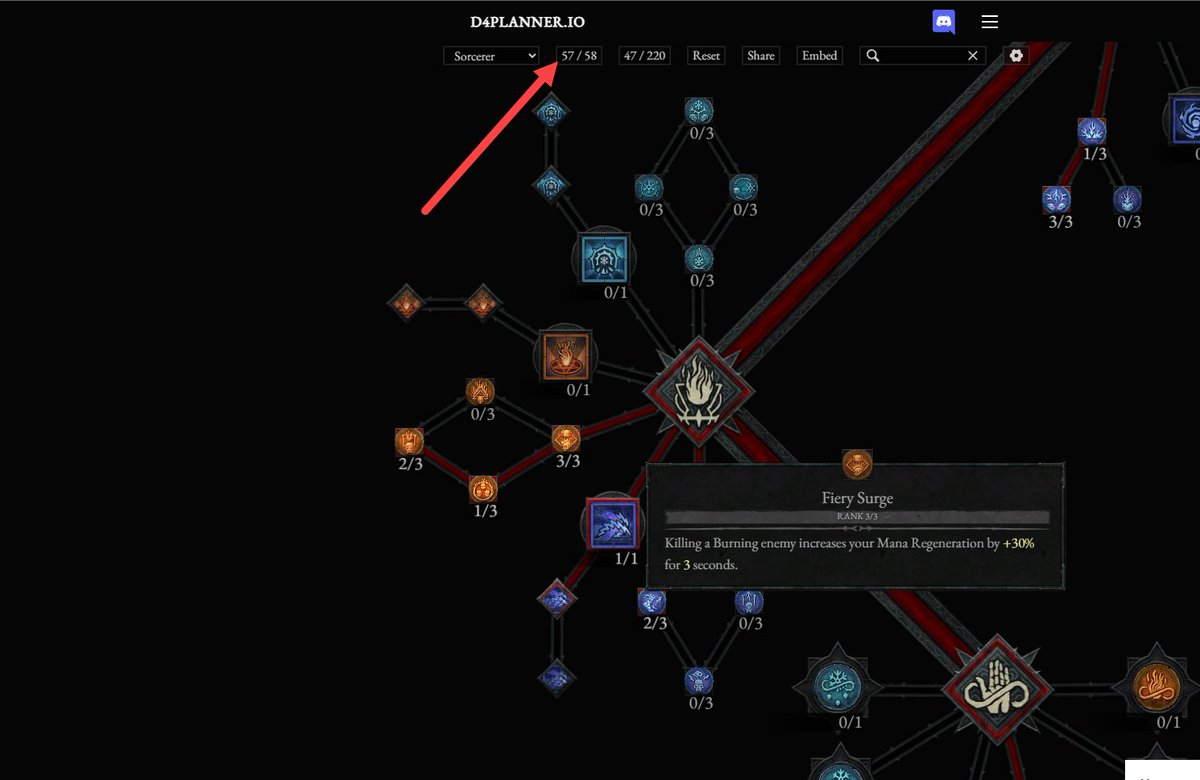The height and width of the screenshot is (780, 1200).
Task: Click the Embed button
Action: (819, 56)
